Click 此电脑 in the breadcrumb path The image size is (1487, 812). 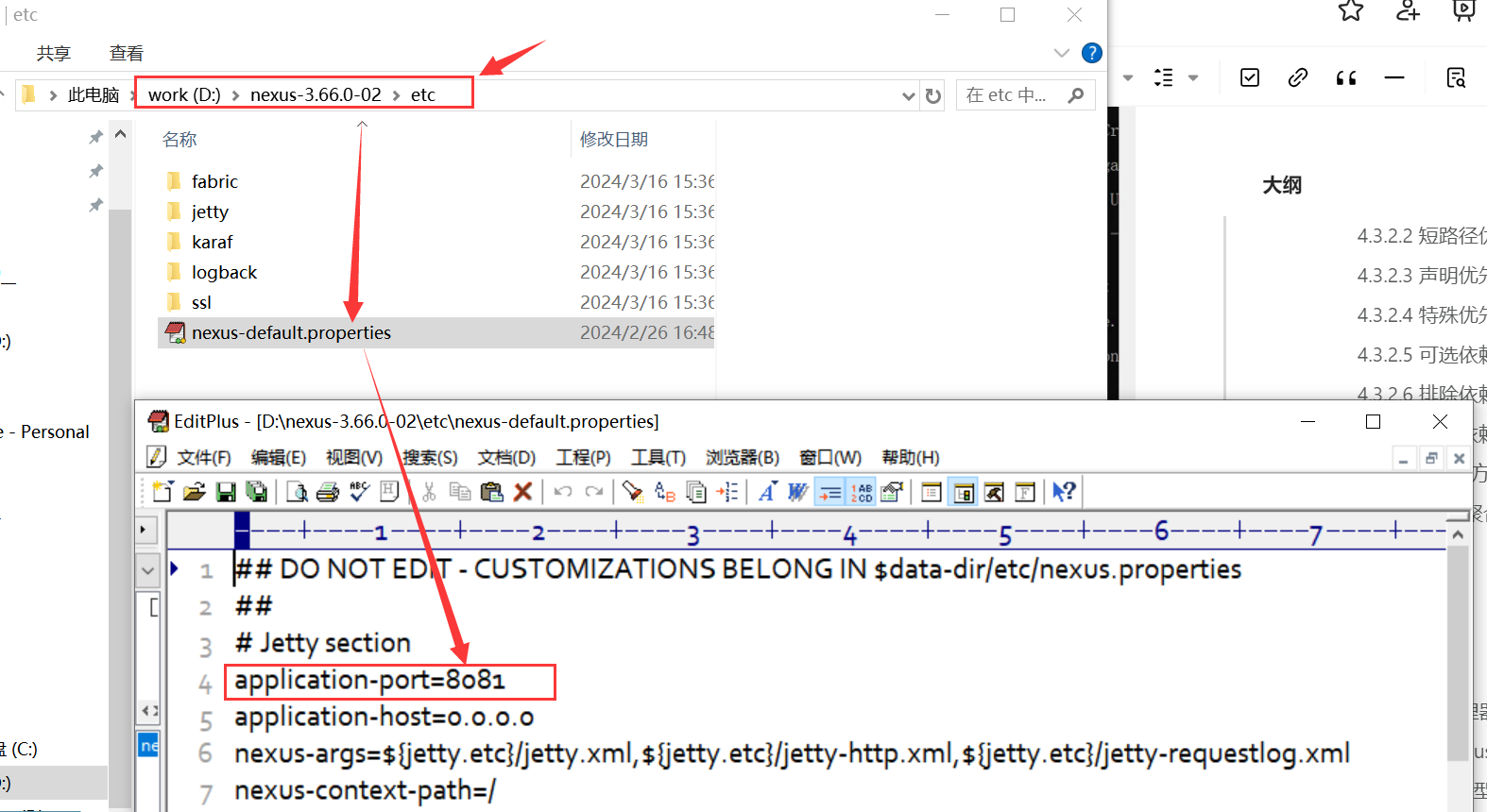[94, 95]
